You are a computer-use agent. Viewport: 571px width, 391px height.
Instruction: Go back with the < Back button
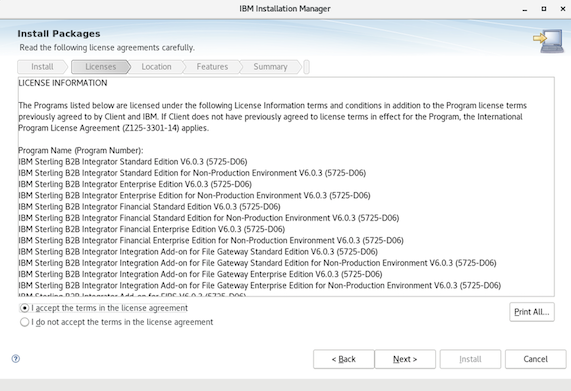[x=343, y=359]
